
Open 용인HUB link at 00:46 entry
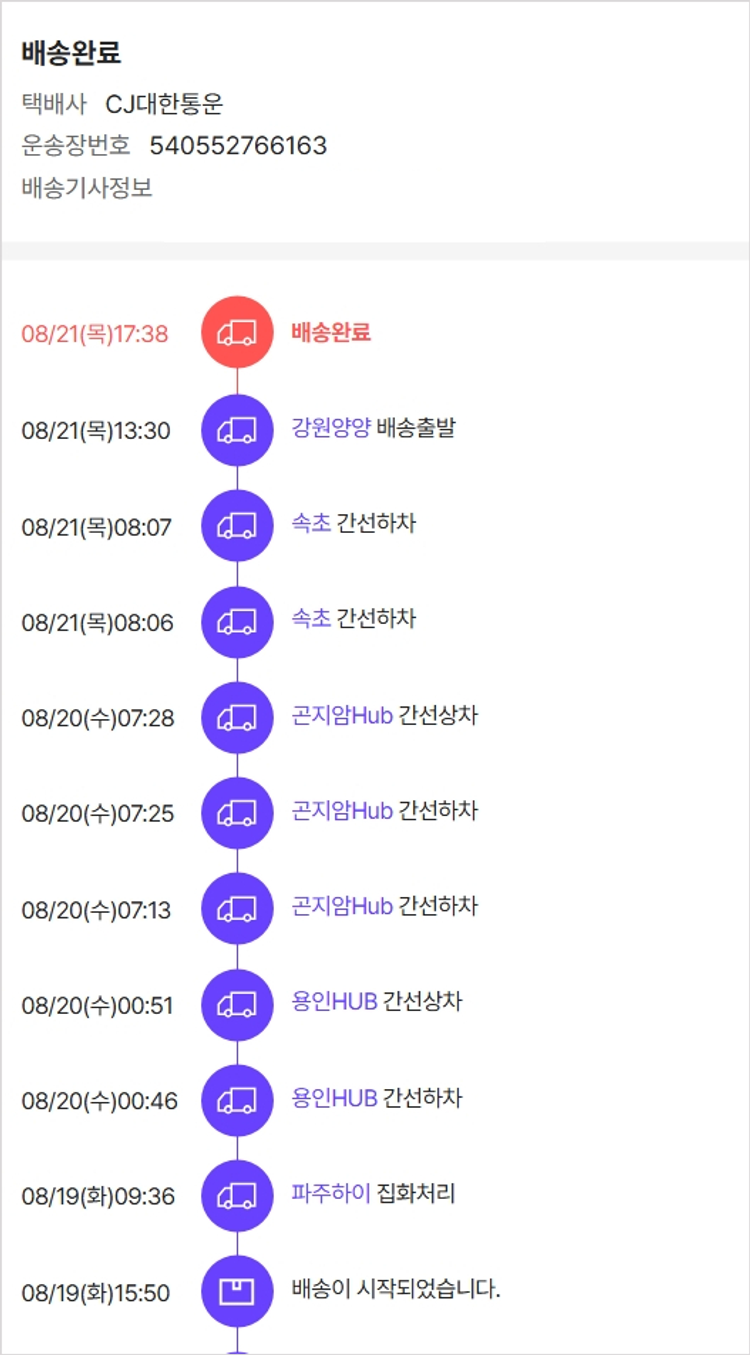tap(334, 1098)
